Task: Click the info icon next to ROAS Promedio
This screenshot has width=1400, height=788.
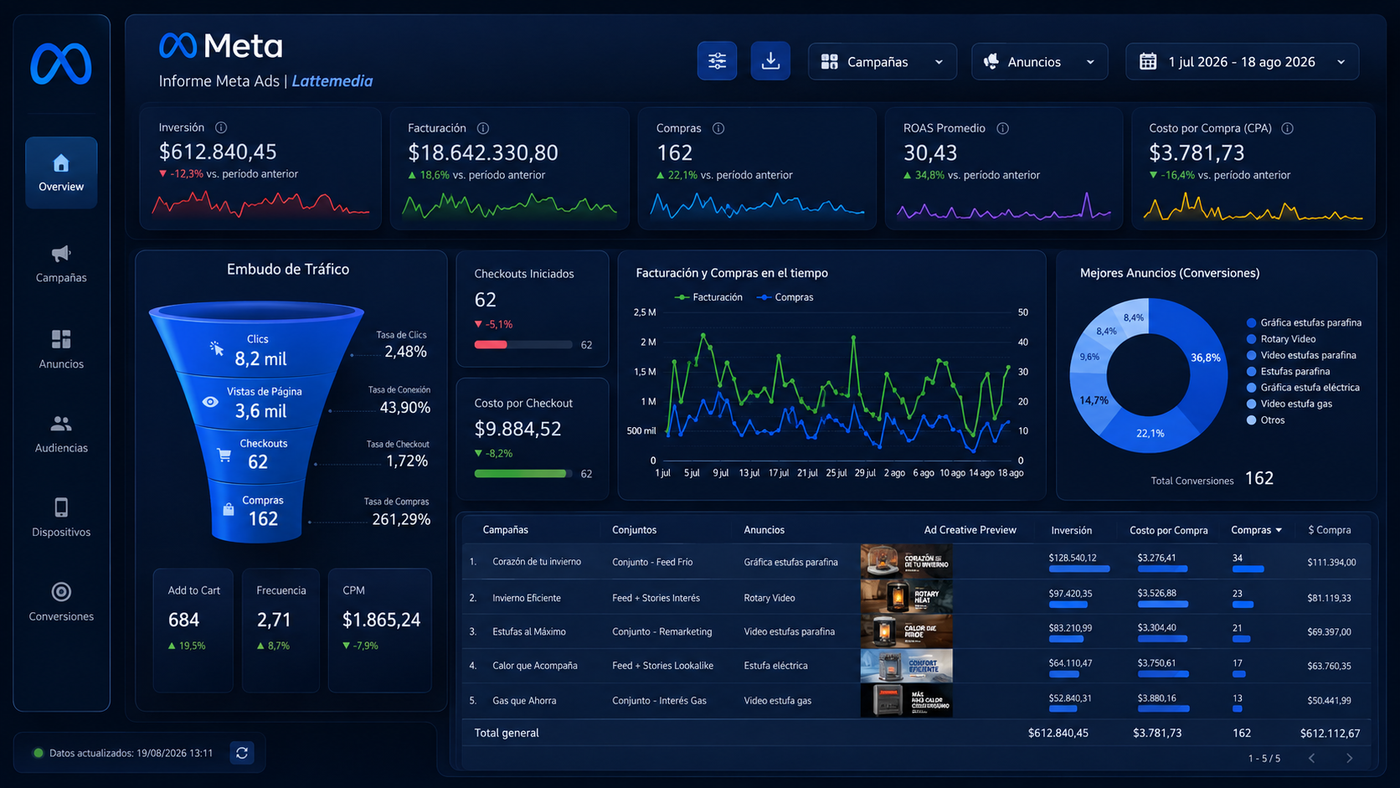Action: click(1002, 128)
